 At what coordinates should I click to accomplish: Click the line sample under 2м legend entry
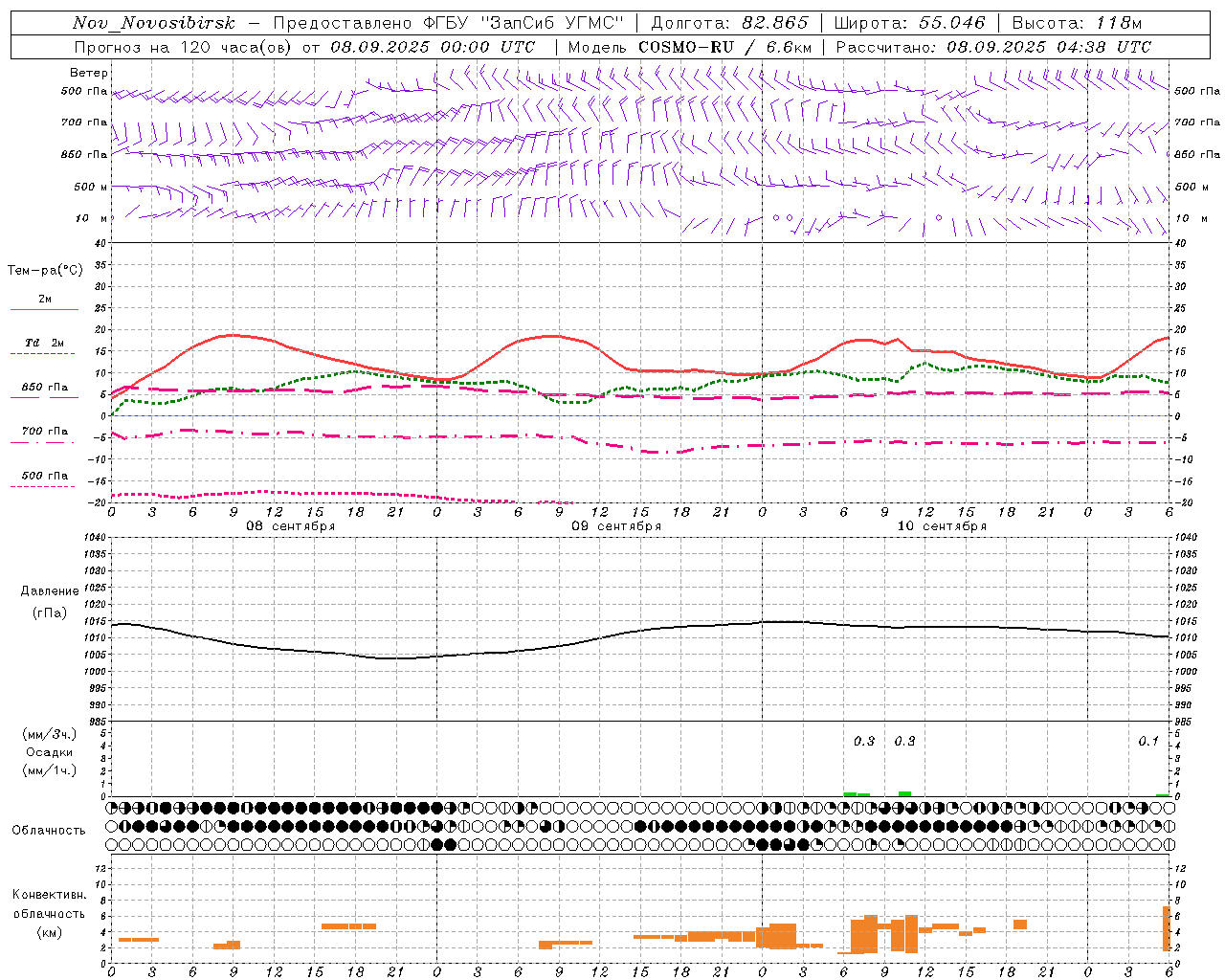pos(44,309)
